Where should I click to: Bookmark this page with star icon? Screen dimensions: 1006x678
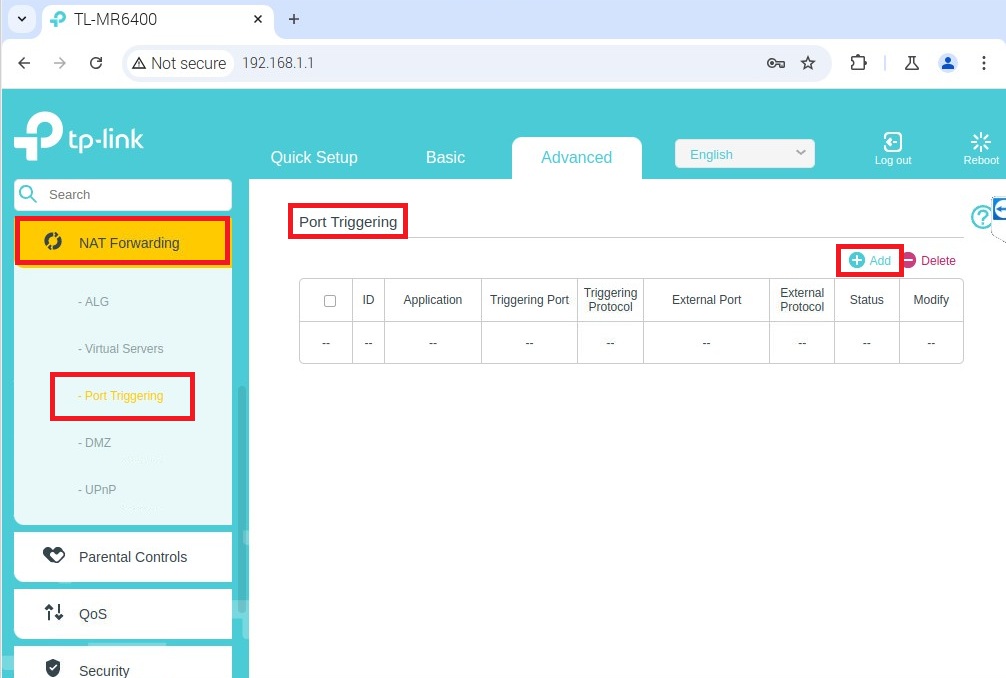point(808,63)
